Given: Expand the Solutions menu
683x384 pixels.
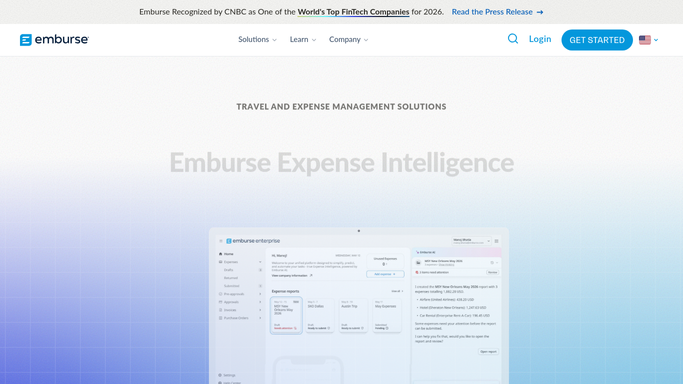Looking at the screenshot, I should tap(257, 40).
